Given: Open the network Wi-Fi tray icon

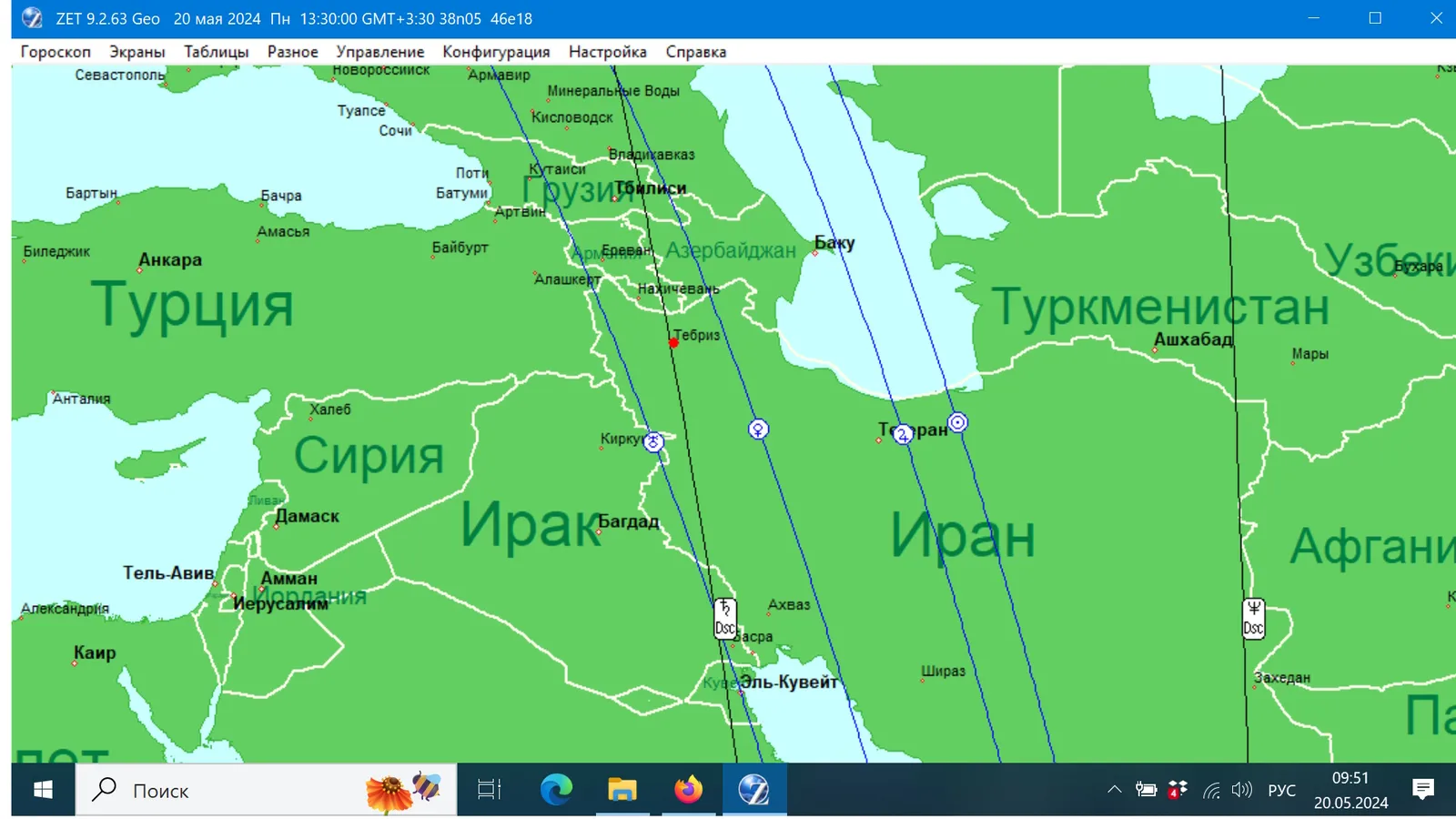Looking at the screenshot, I should click(1211, 790).
